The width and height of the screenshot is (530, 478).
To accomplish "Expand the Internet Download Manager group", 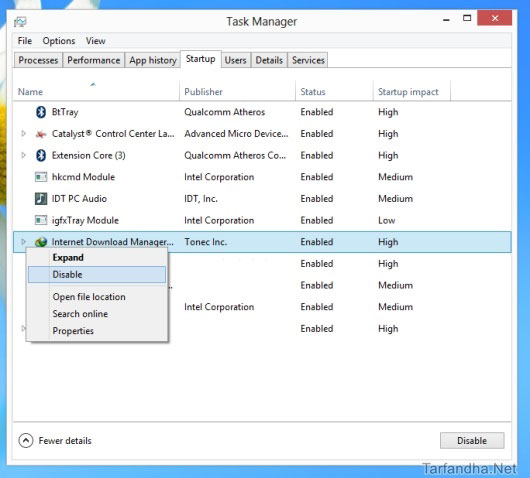I will point(23,242).
